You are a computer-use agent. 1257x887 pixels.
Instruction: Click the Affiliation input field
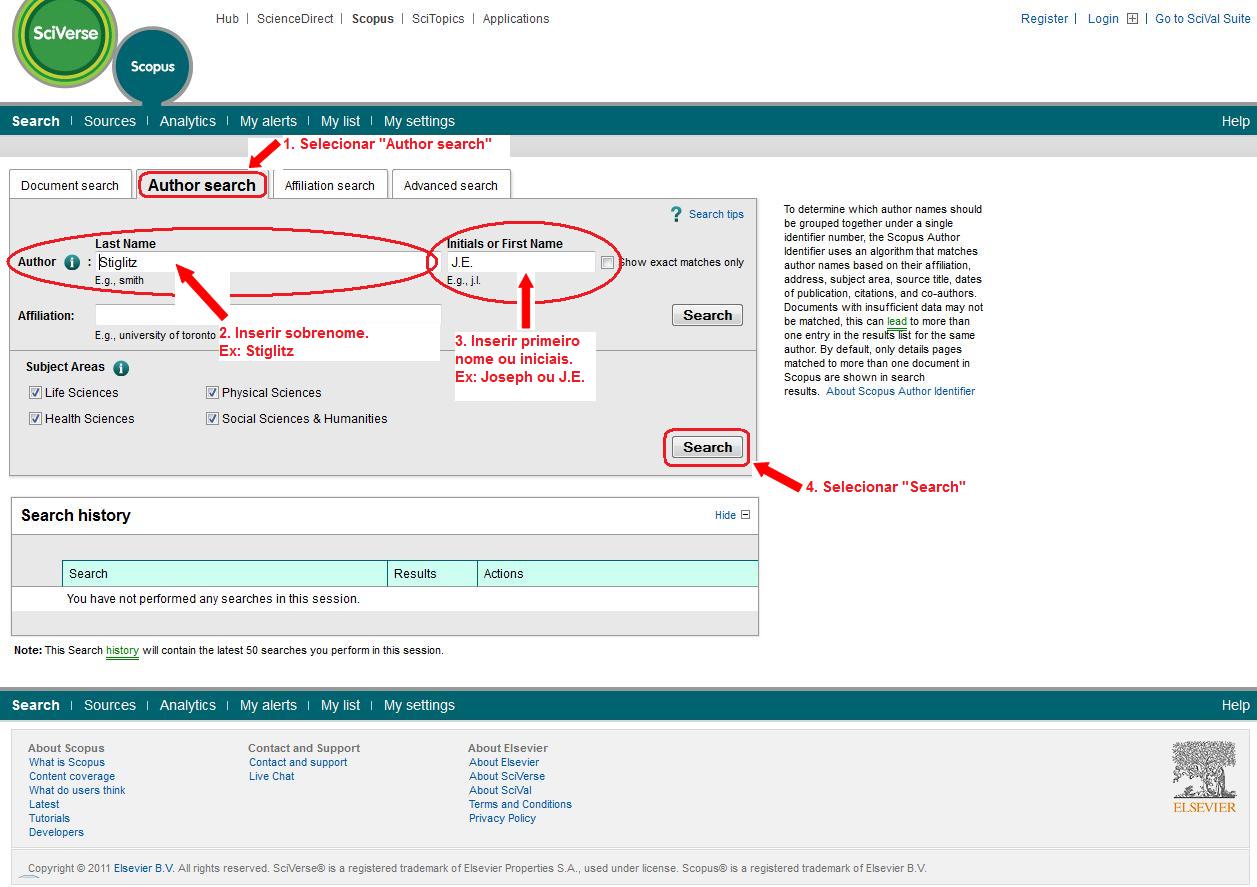pyautogui.click(x=268, y=315)
